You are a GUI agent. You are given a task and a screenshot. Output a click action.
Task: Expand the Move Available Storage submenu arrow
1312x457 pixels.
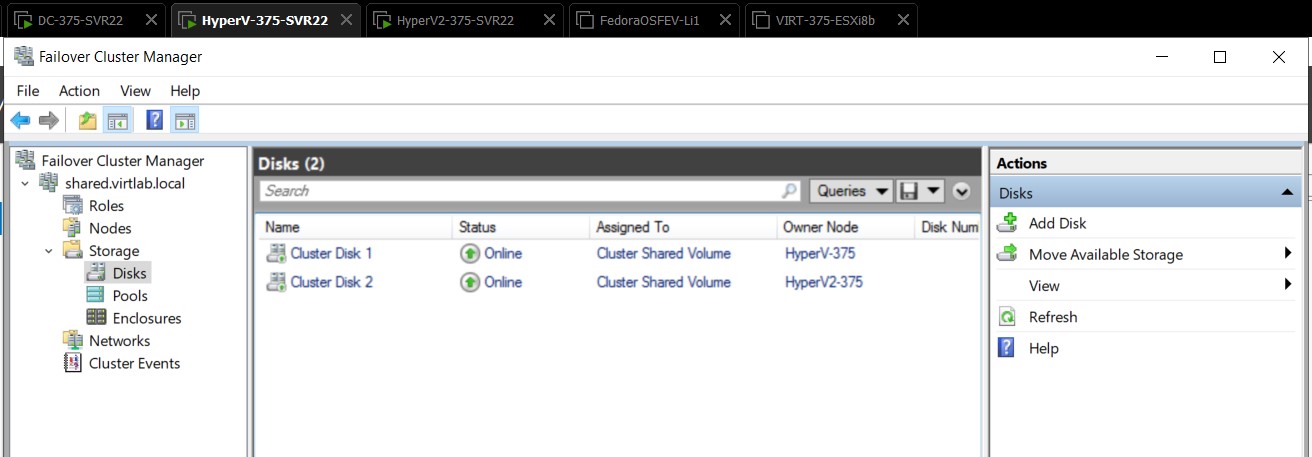click(1288, 254)
